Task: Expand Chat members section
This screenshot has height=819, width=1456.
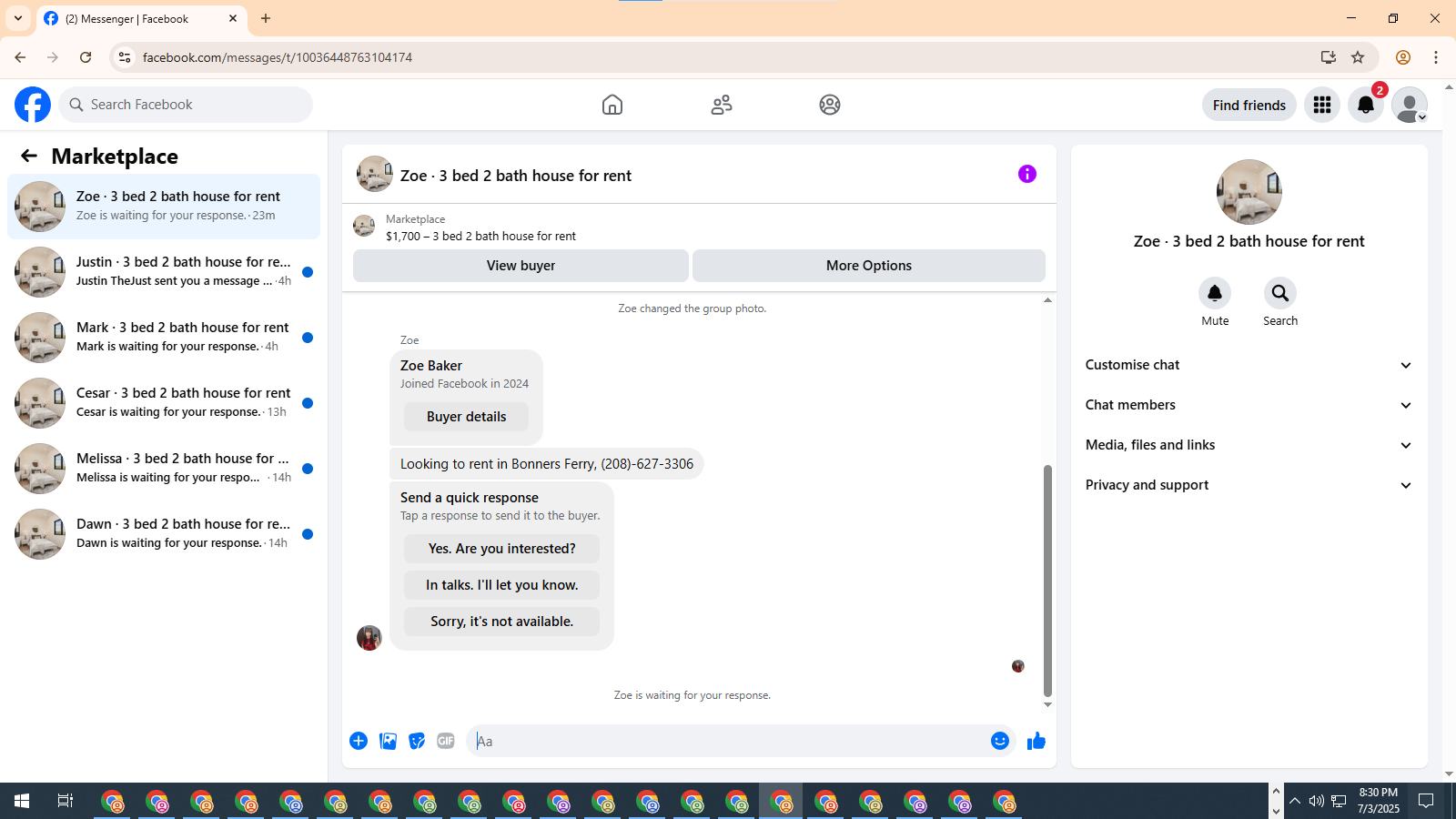Action: (x=1249, y=405)
